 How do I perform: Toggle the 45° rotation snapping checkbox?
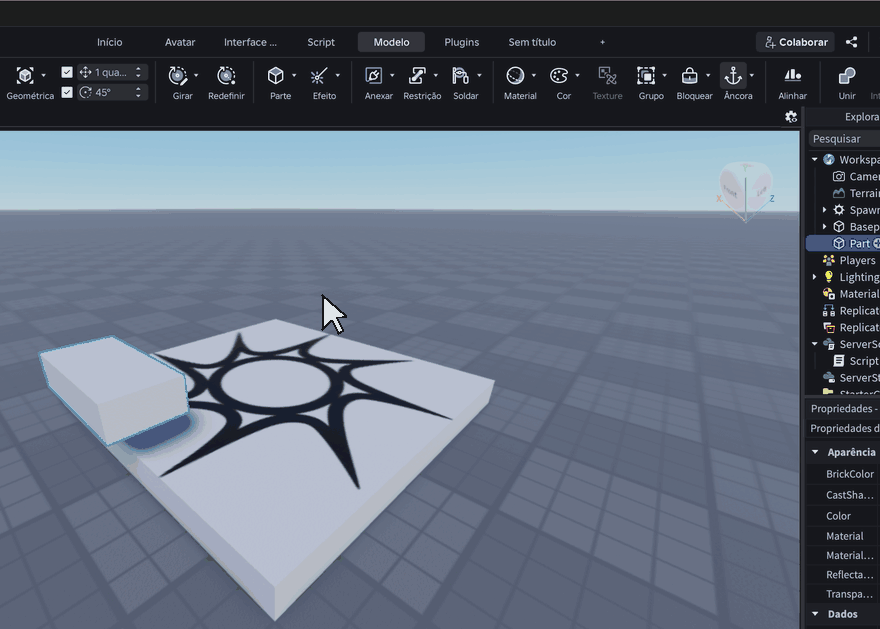click(67, 92)
